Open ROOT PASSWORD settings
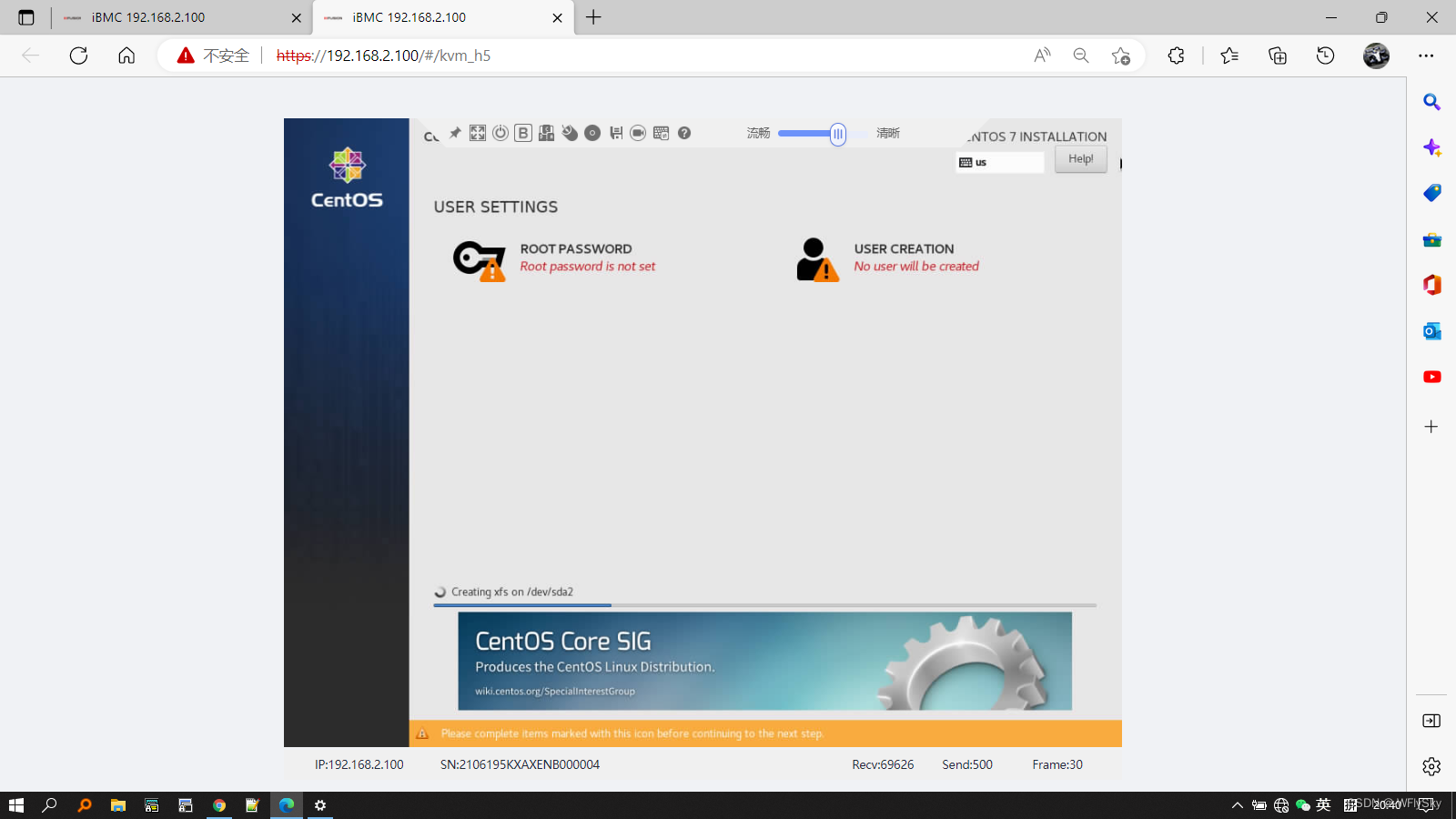The height and width of the screenshot is (819, 1456). pyautogui.click(x=555, y=258)
